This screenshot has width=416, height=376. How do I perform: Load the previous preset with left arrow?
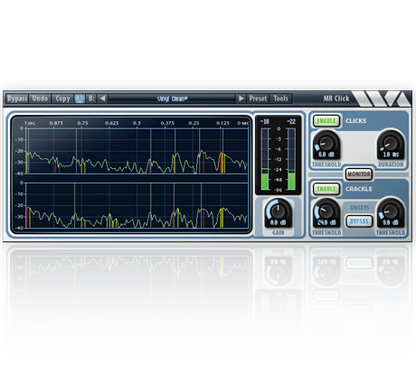click(x=103, y=98)
